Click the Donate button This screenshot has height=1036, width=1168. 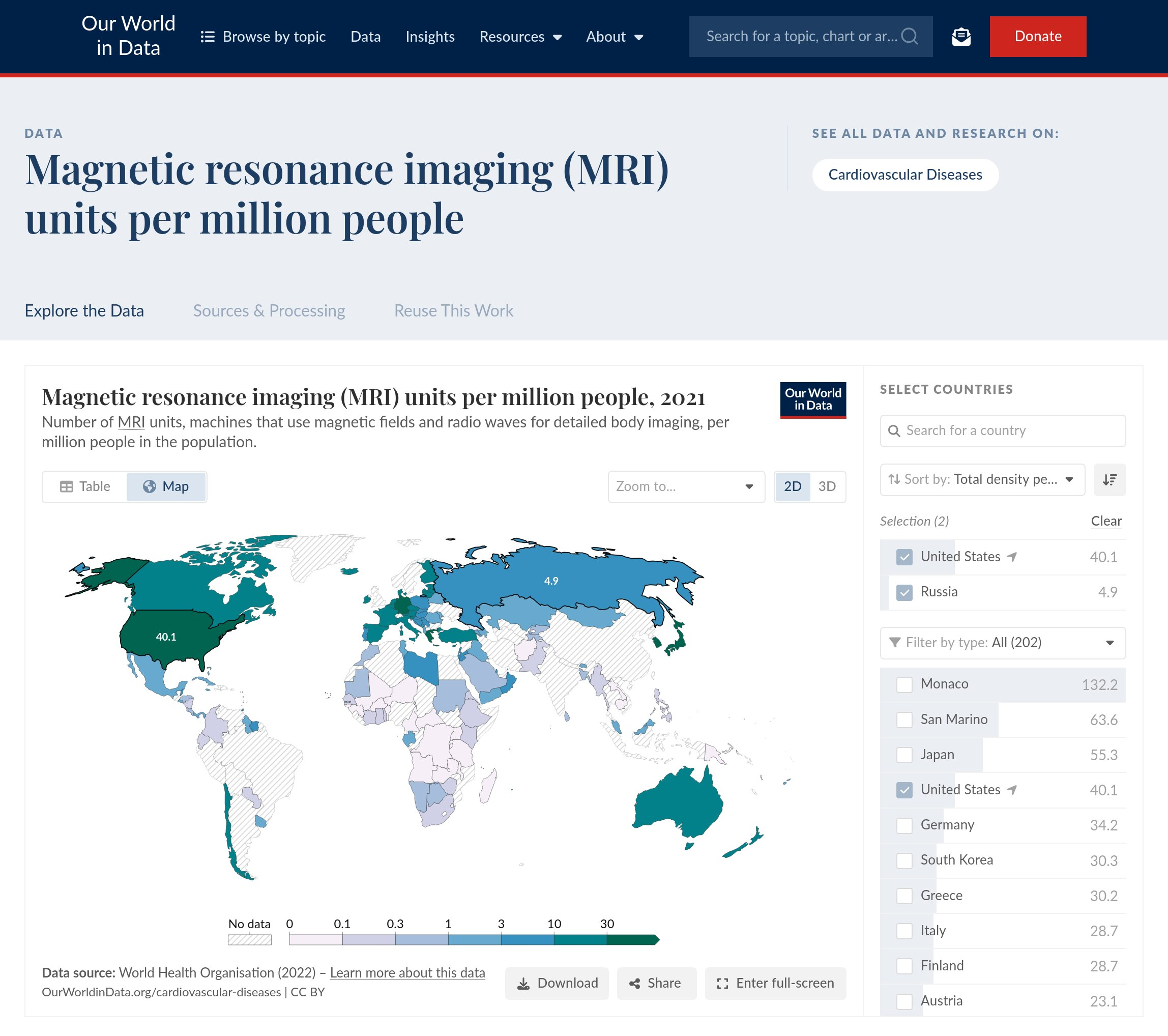pyautogui.click(x=1038, y=37)
